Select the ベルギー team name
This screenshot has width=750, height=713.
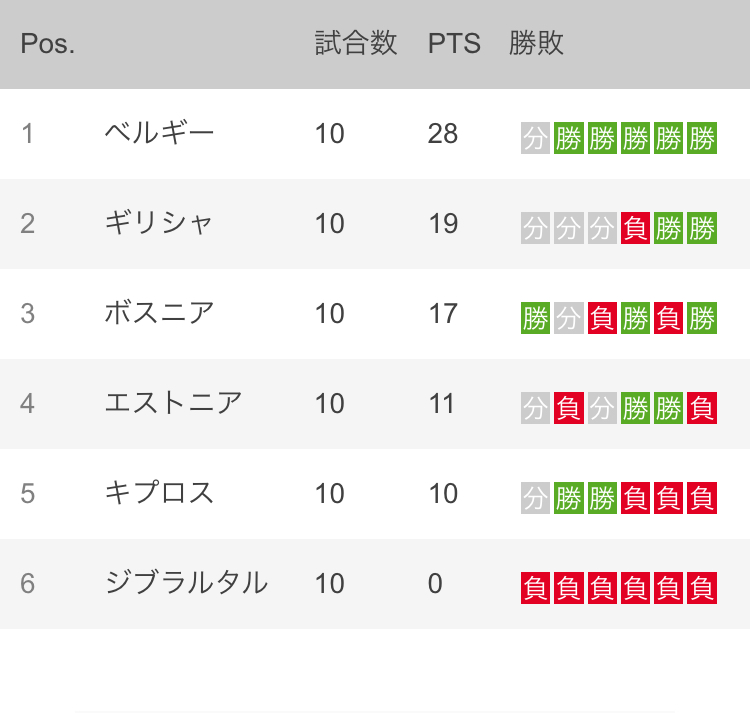click(159, 133)
